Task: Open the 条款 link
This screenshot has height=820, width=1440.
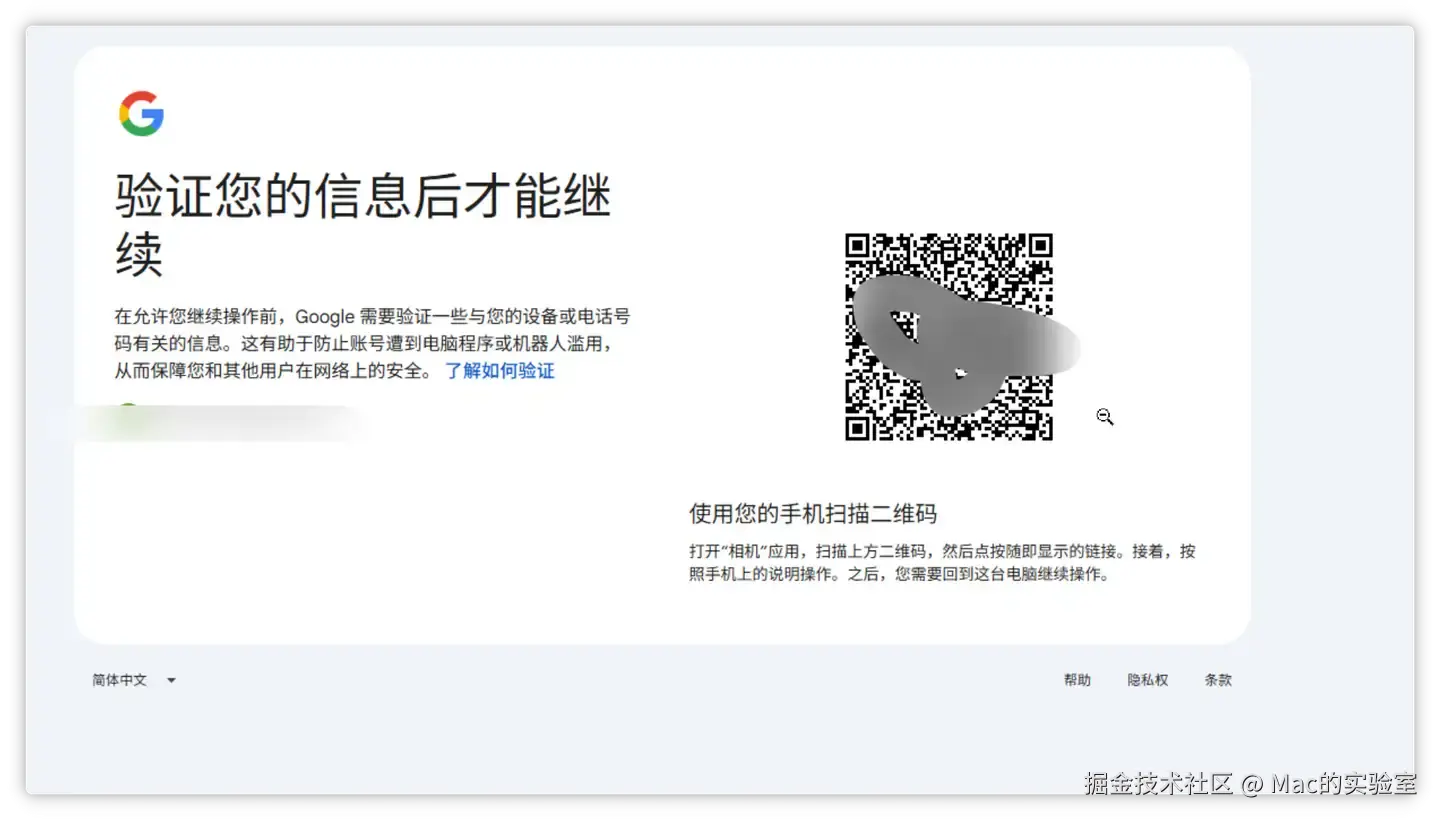Action: (1218, 680)
